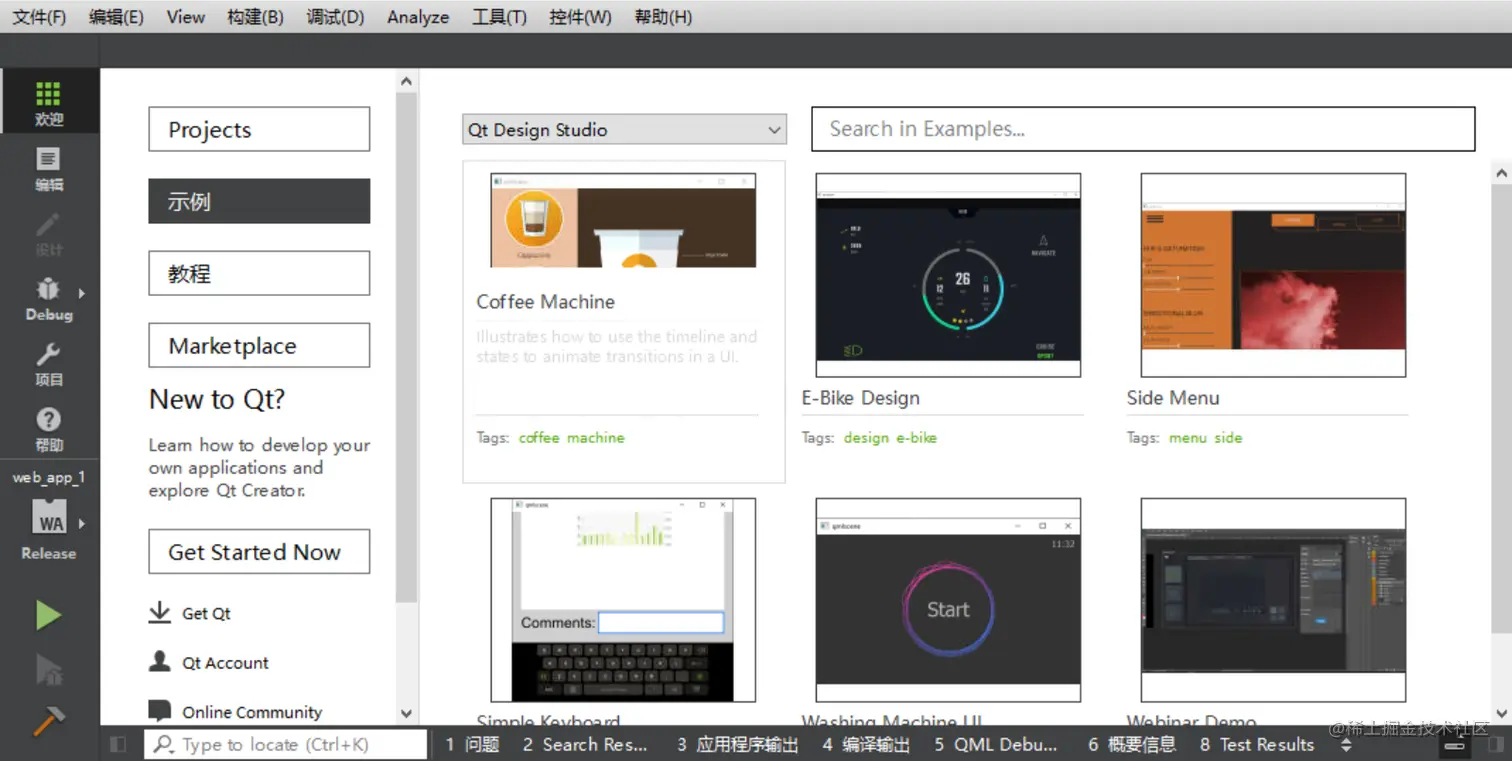Open the 5 QML Debugger pane
The height and width of the screenshot is (761, 1512).
click(995, 744)
